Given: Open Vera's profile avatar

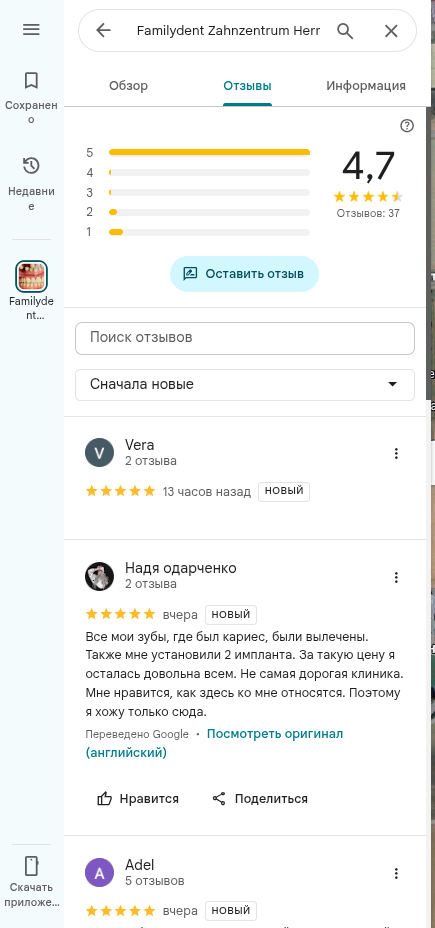Looking at the screenshot, I should tap(99, 453).
